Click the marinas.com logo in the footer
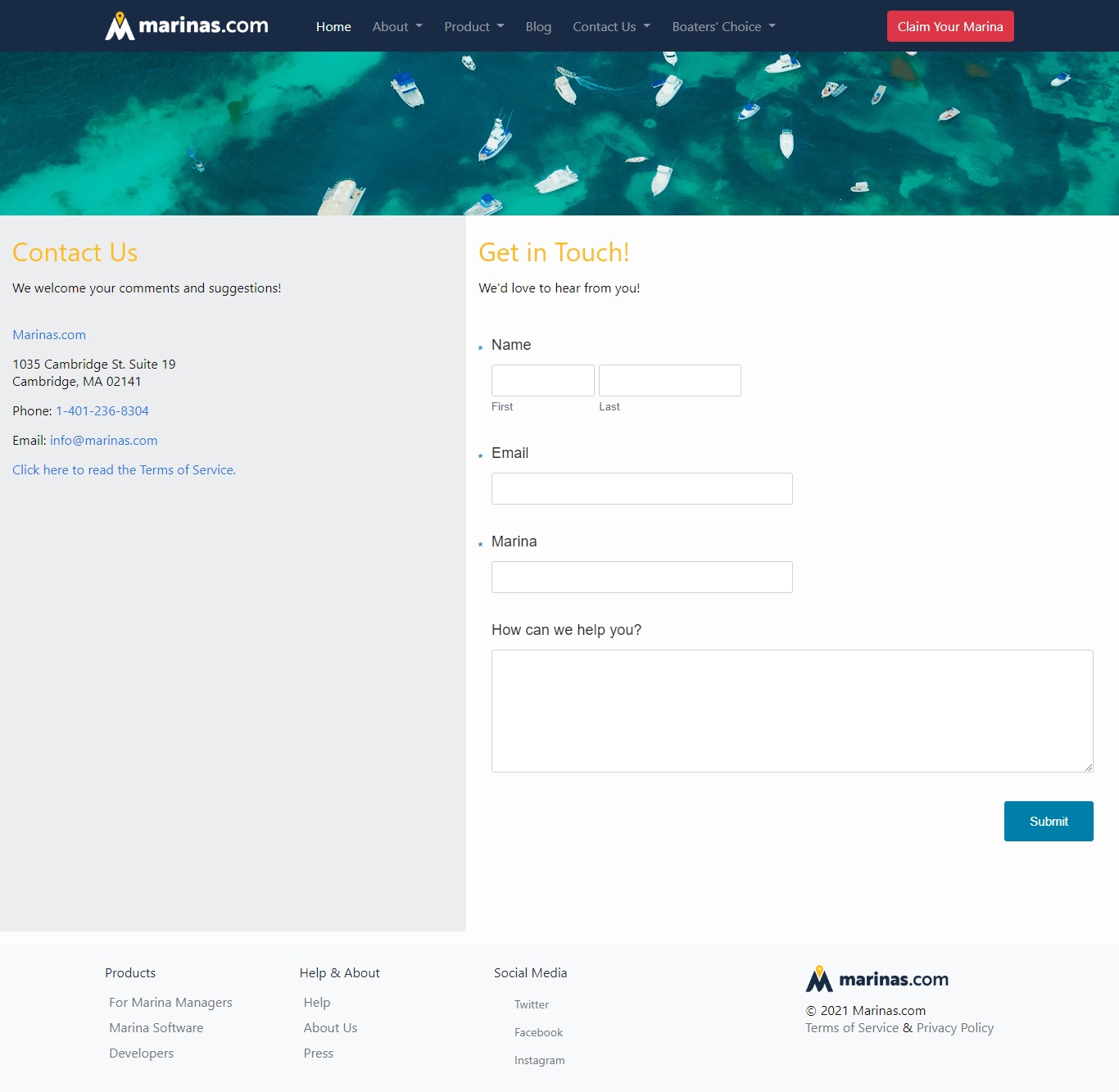The image size is (1119, 1092). (877, 978)
